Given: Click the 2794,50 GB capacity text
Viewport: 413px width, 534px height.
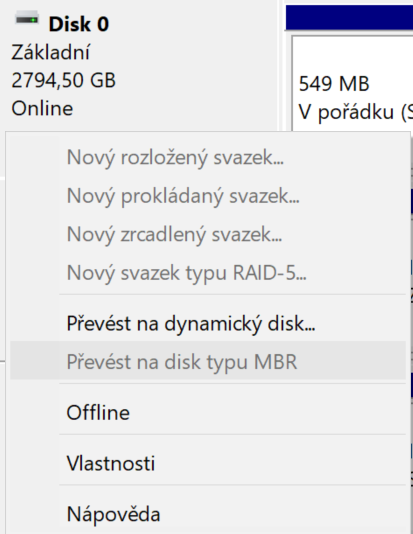Looking at the screenshot, I should [x=63, y=80].
